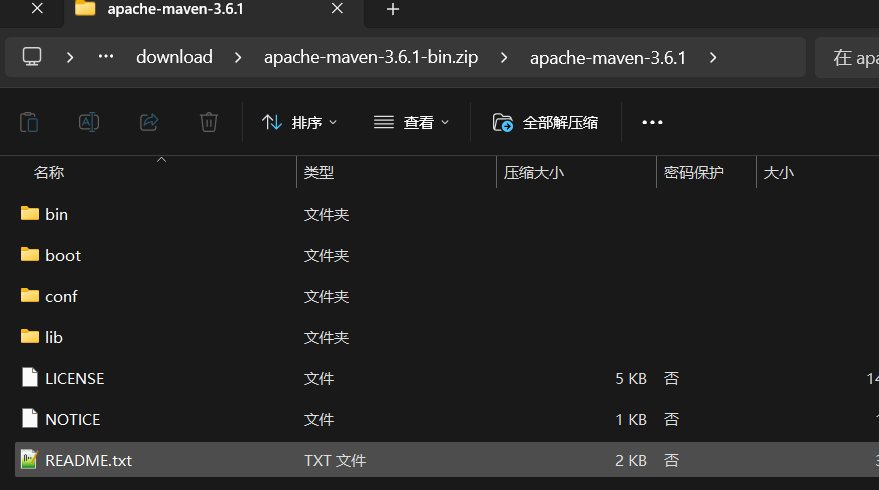Expand chevron after the This PC icon

[70, 57]
